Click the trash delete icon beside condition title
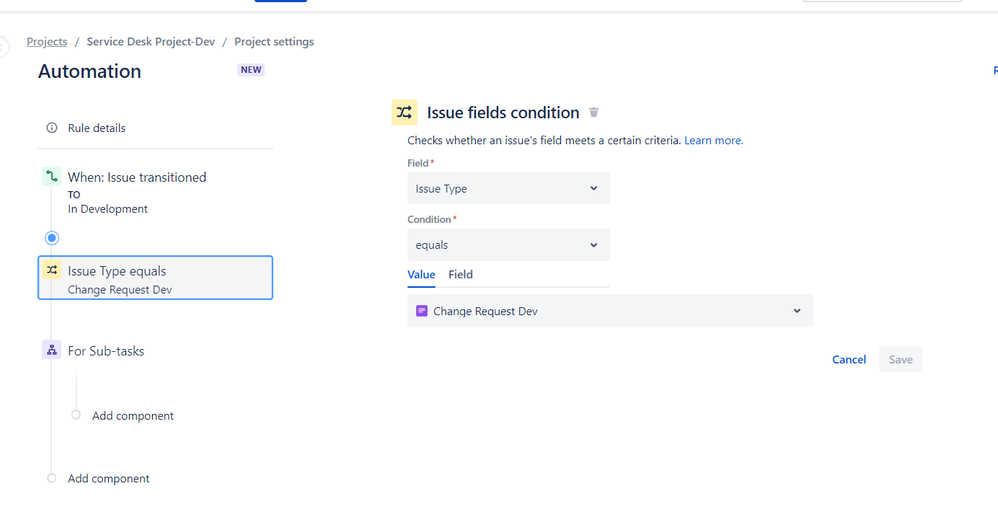This screenshot has width=998, height=525. (x=594, y=113)
